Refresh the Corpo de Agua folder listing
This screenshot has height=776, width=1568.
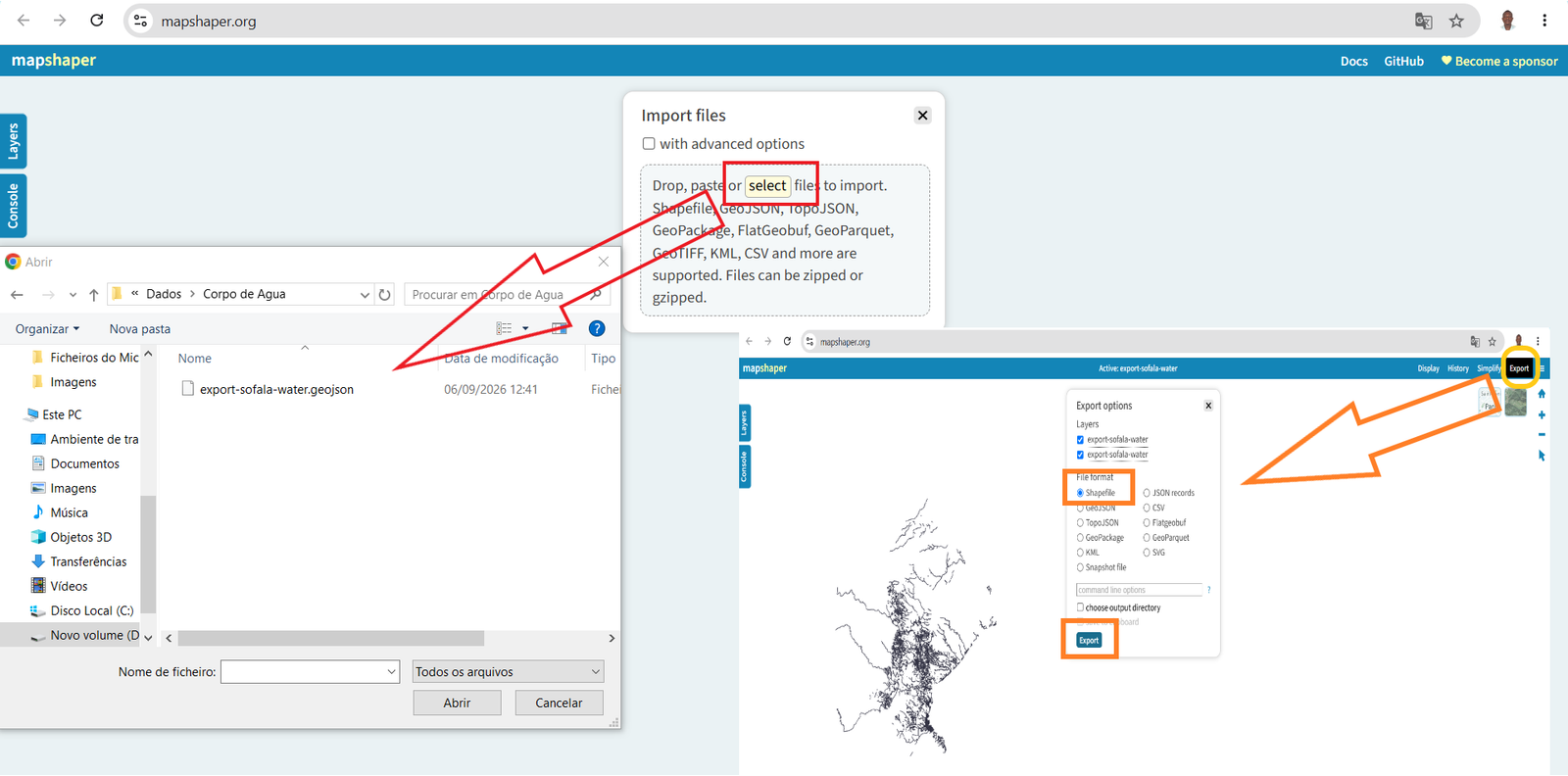point(385,294)
